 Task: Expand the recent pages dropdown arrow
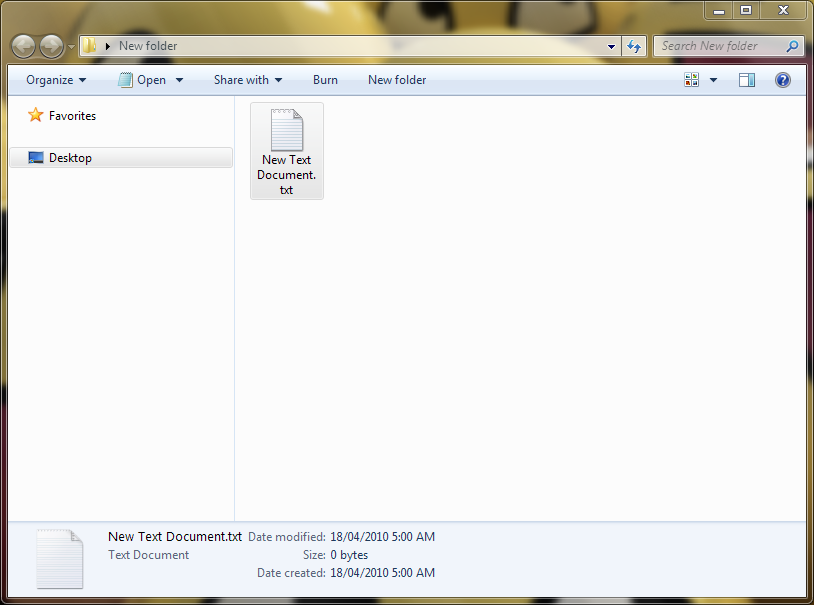(71, 47)
